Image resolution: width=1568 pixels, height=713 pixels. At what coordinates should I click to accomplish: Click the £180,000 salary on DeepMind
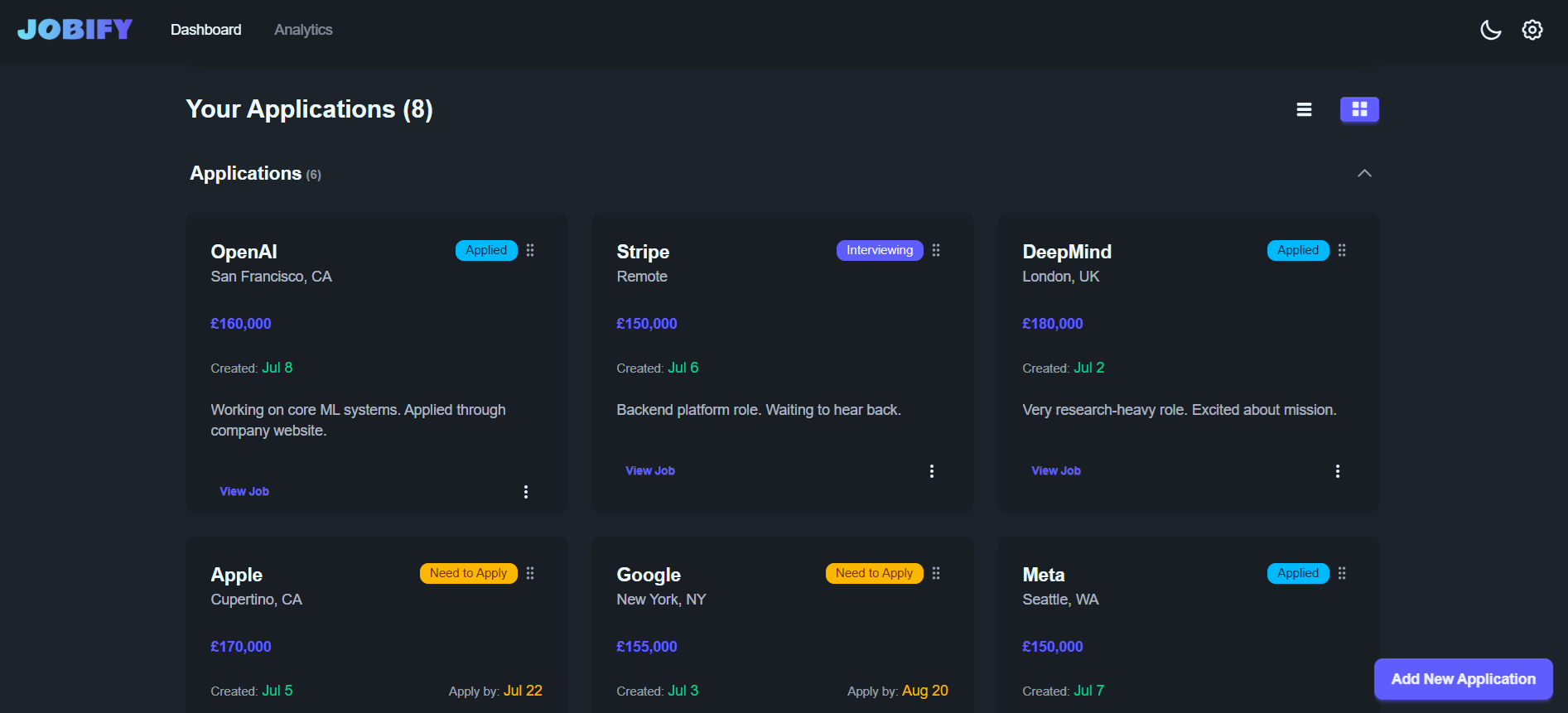pos(1053,324)
